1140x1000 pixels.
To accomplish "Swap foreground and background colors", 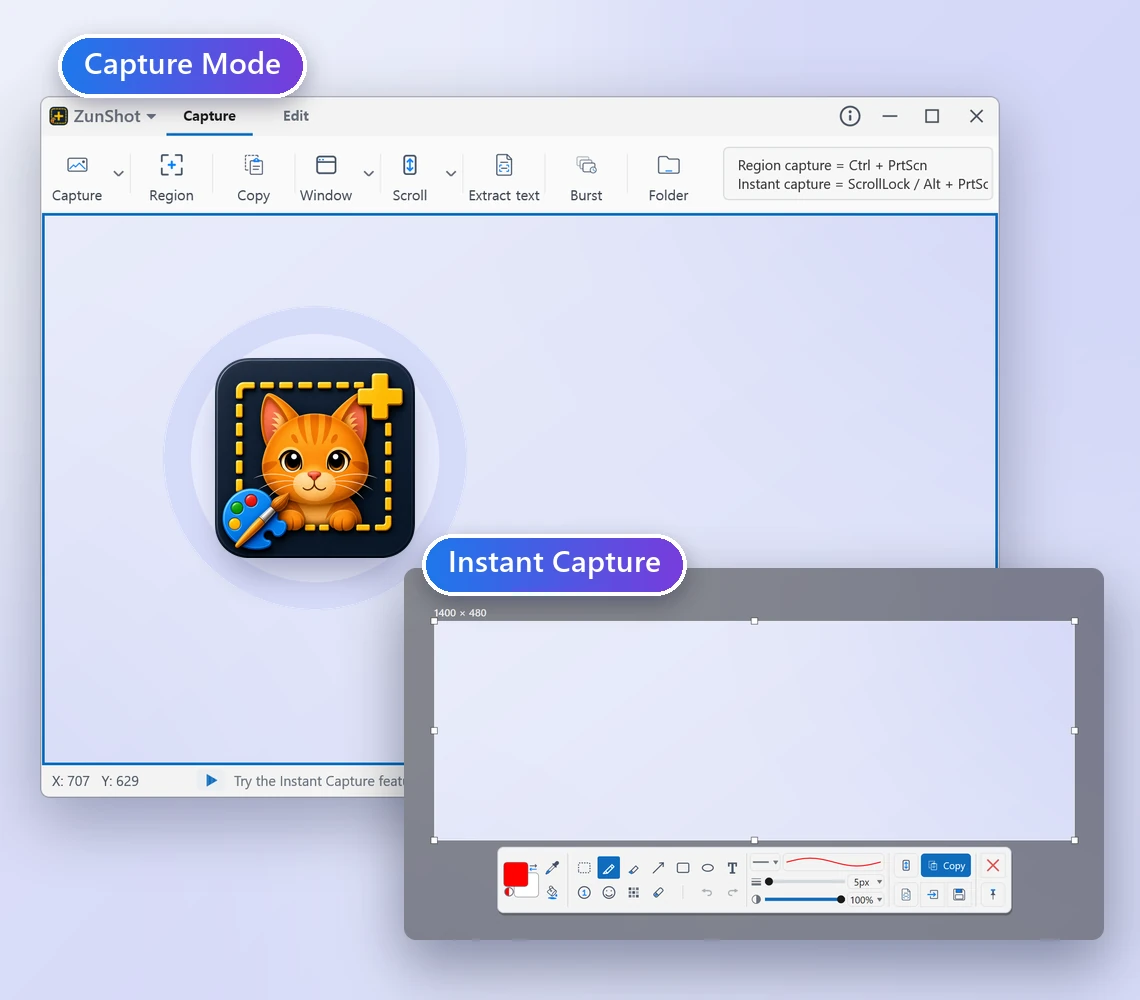I will coord(533,868).
